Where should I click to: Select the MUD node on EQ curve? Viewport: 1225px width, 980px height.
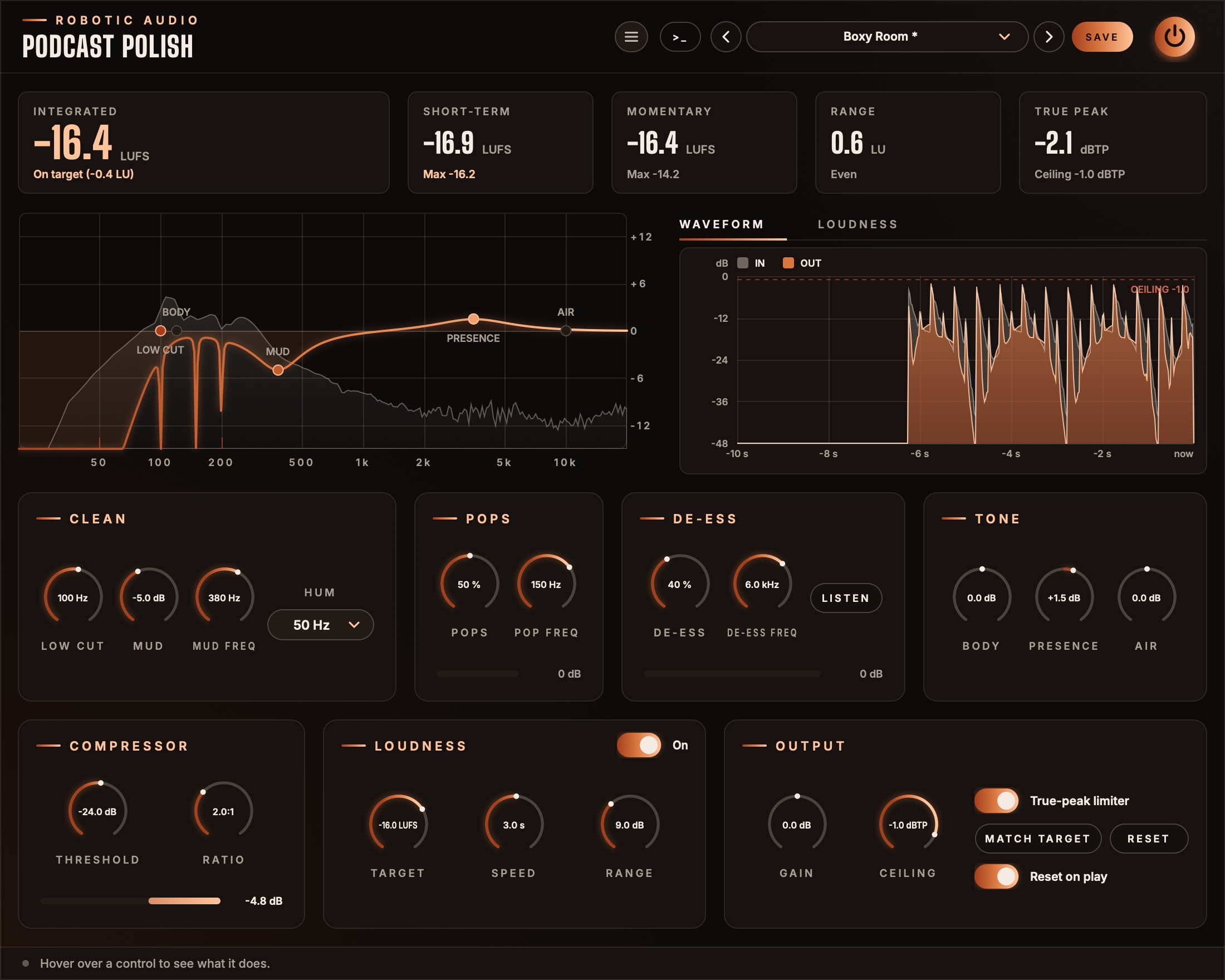click(x=278, y=370)
